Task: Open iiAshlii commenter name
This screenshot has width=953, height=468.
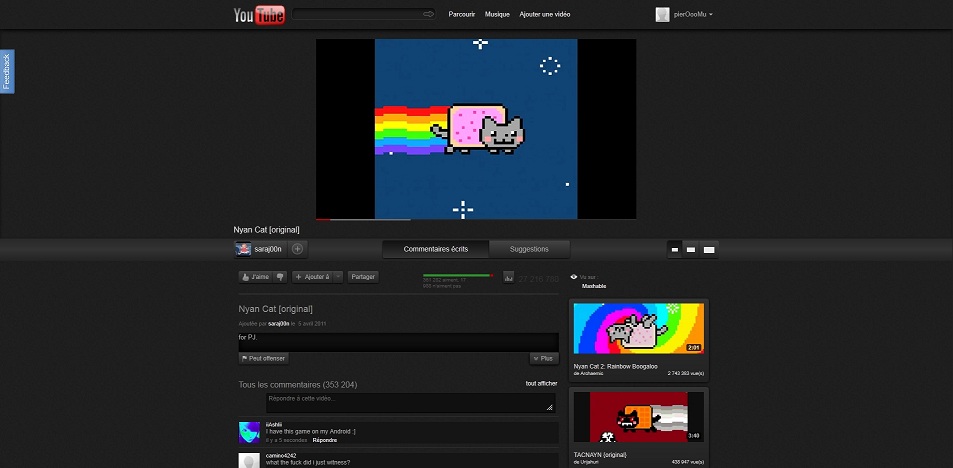Action: 274,424
